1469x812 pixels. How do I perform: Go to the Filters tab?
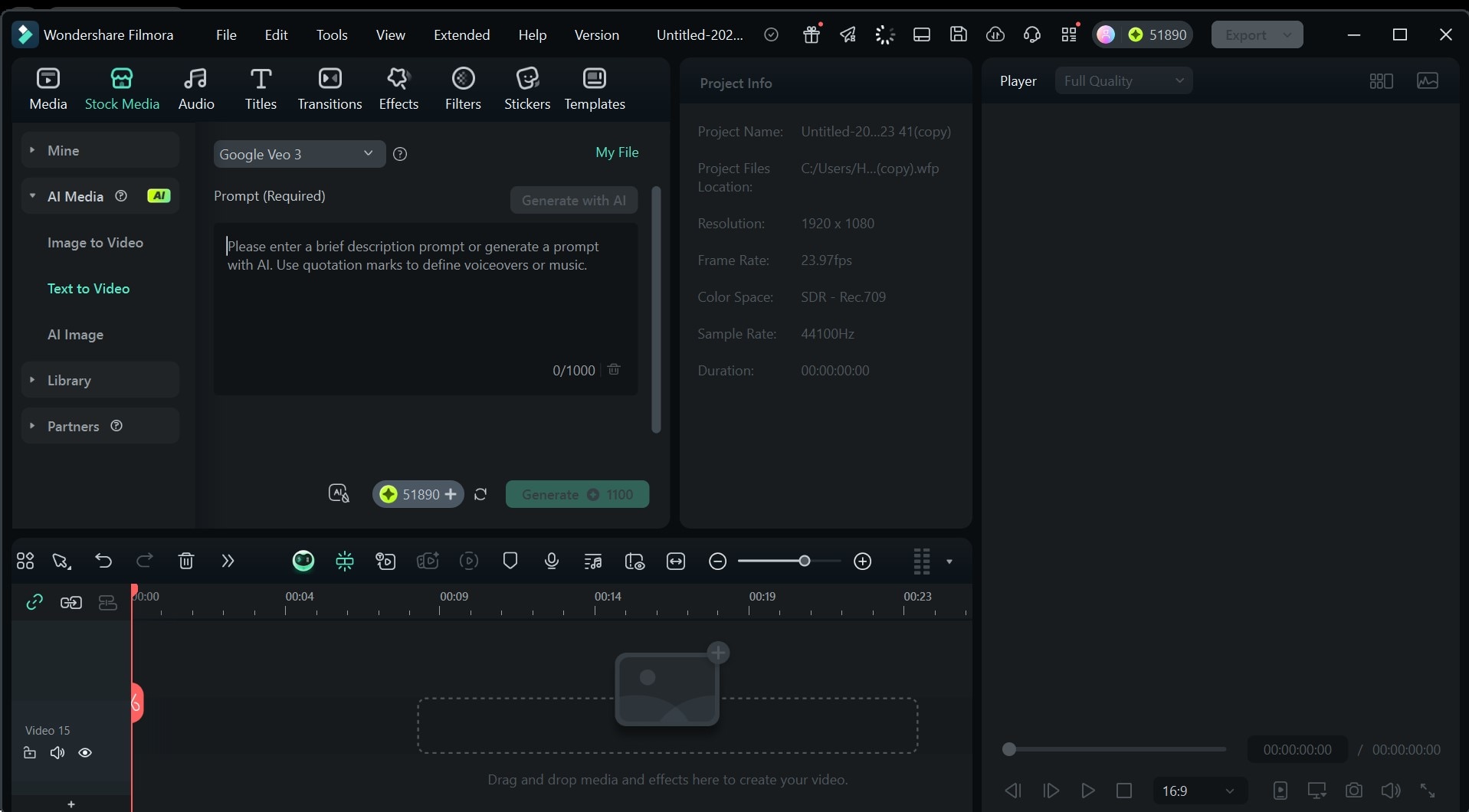[x=463, y=89]
